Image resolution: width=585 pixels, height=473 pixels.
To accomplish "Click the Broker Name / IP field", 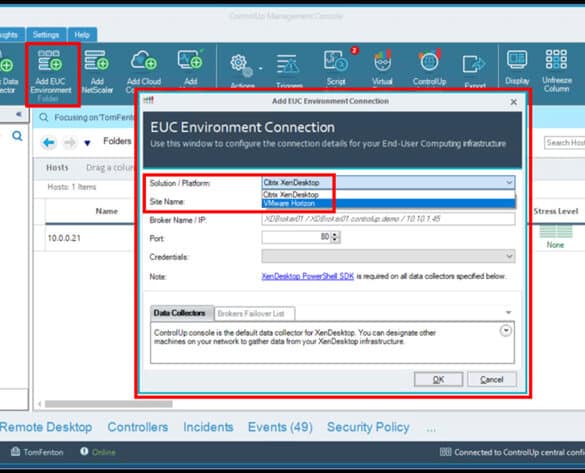I will point(388,219).
